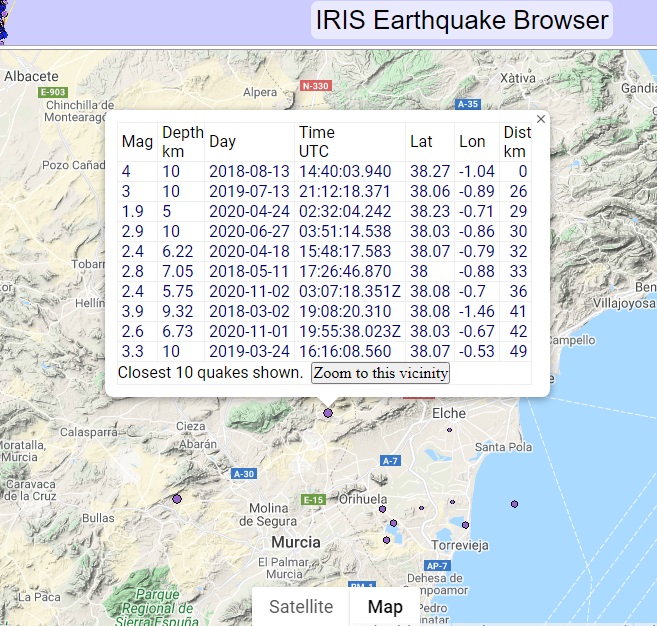The height and width of the screenshot is (626, 657).
Task: Click the AP-7 highway shield
Action: 437,566
